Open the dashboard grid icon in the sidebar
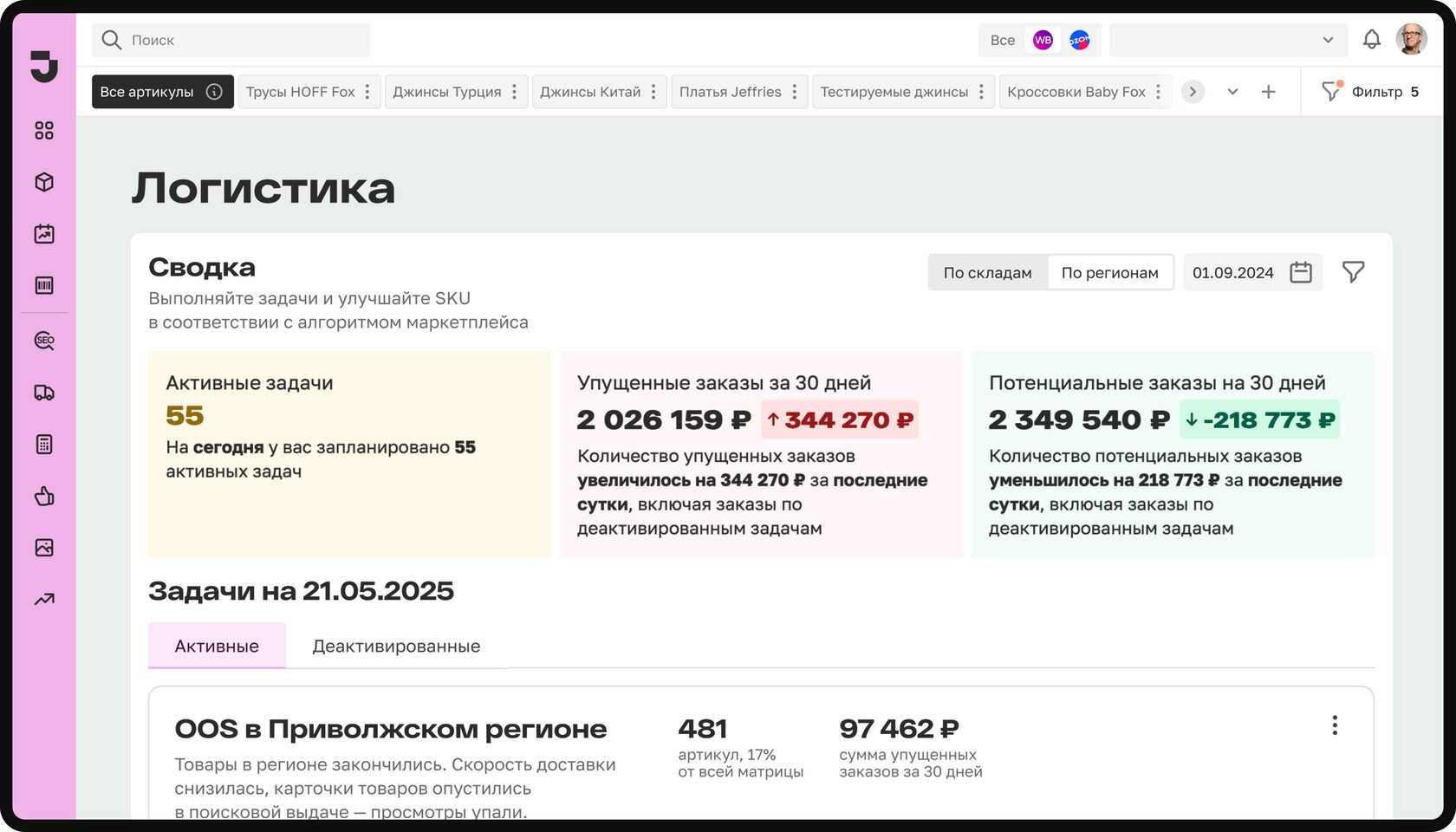 point(44,130)
